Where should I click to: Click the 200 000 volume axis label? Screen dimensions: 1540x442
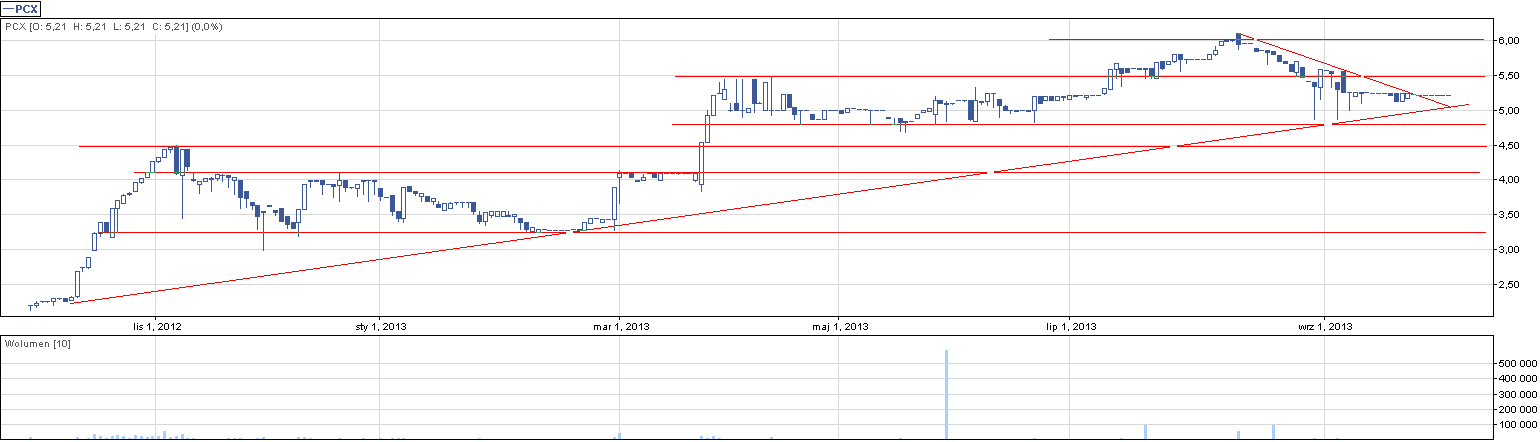tap(1516, 409)
